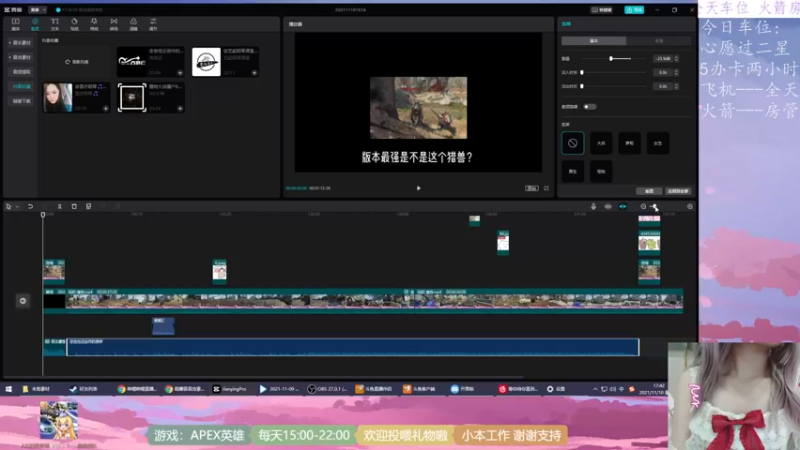Click the Windows Start button
The height and width of the screenshot is (450, 800).
9,389
